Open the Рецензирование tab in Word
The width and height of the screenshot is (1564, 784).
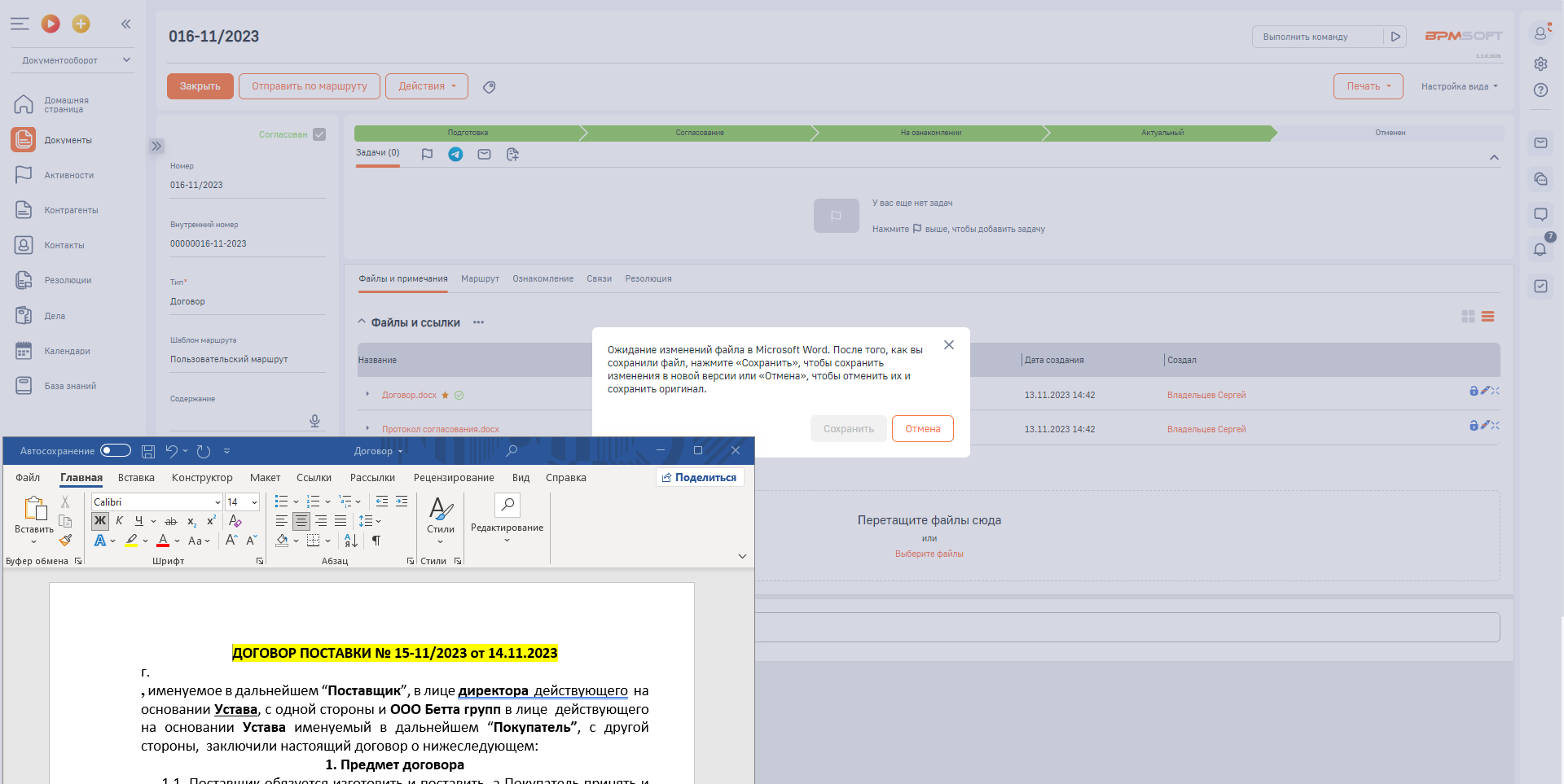pyautogui.click(x=454, y=478)
